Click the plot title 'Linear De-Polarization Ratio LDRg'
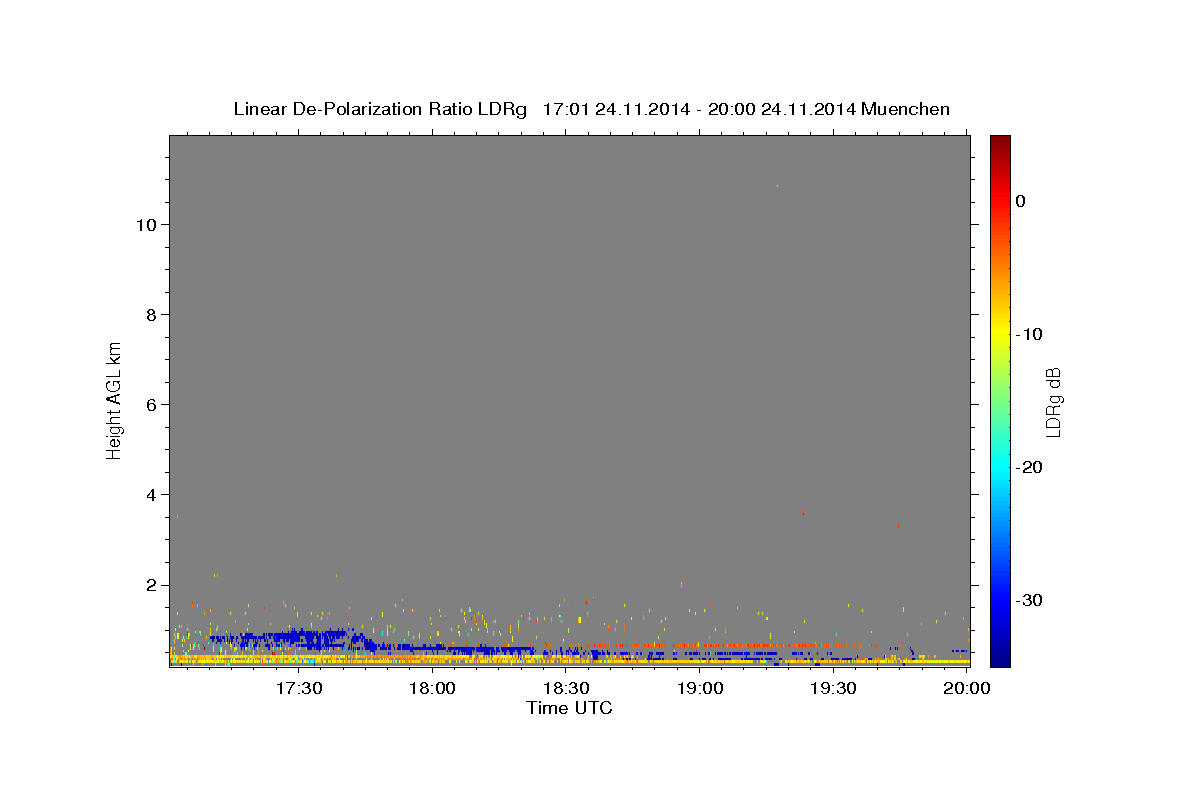Image resolution: width=1200 pixels, height=800 pixels. click(x=379, y=109)
